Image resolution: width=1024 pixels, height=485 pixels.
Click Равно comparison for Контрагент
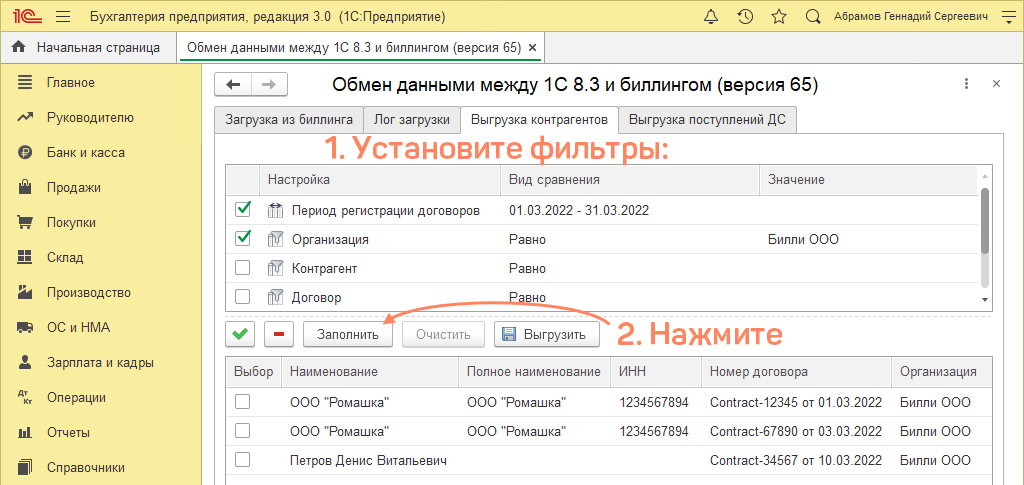pos(527,268)
